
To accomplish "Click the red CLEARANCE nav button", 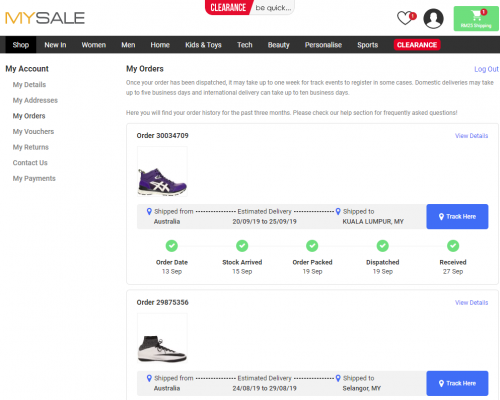I will click(x=417, y=45).
